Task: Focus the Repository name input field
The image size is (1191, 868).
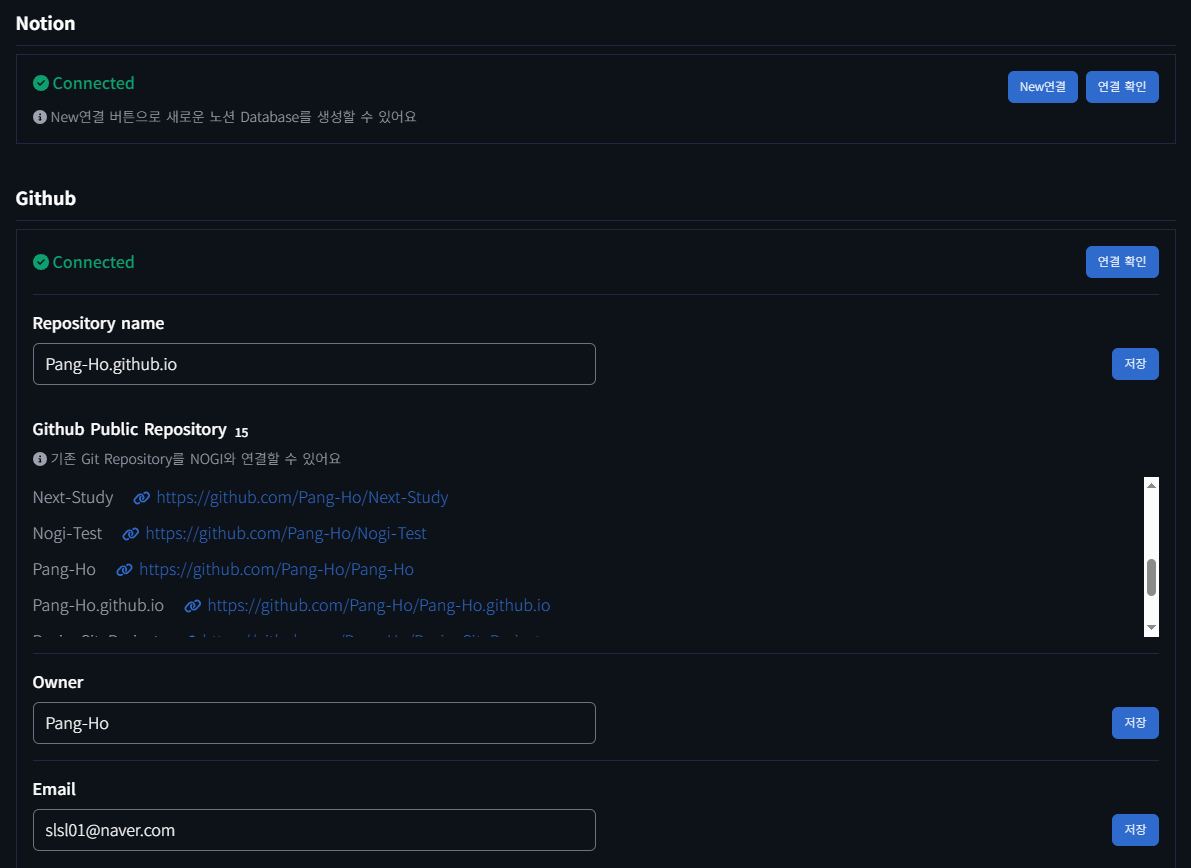Action: 314,364
